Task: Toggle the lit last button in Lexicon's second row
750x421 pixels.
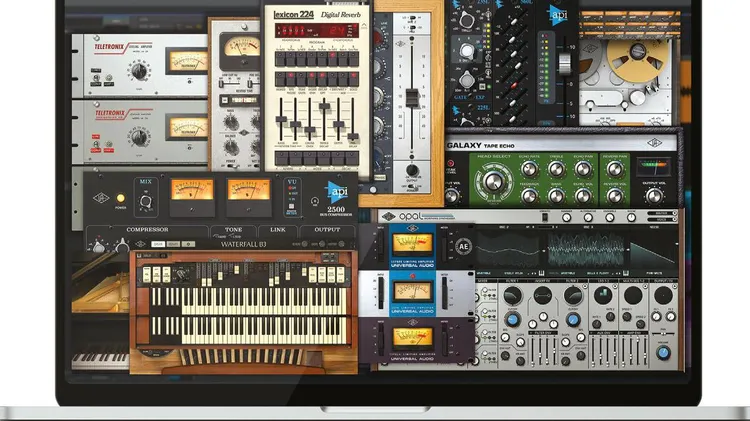Action: pos(353,79)
